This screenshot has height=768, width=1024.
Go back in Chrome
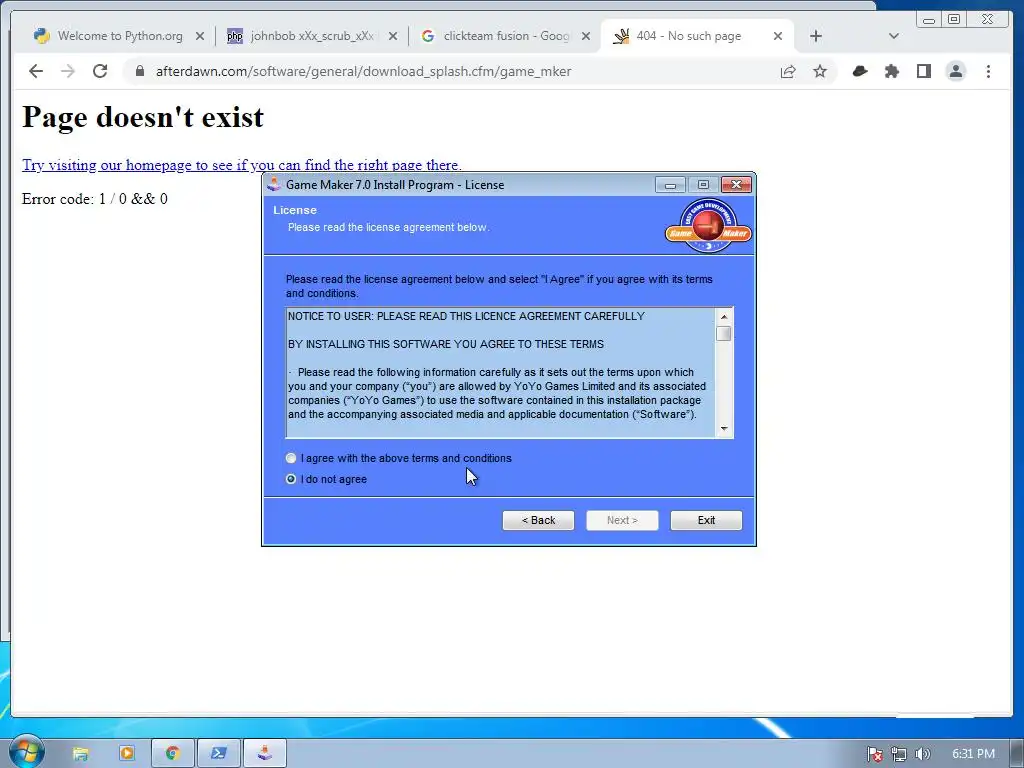click(36, 71)
